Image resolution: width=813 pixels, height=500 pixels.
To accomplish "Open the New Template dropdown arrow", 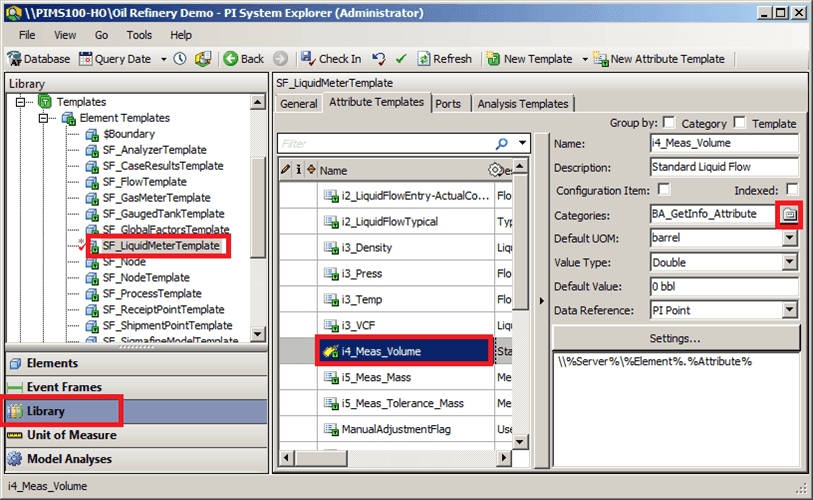I will tap(585, 60).
